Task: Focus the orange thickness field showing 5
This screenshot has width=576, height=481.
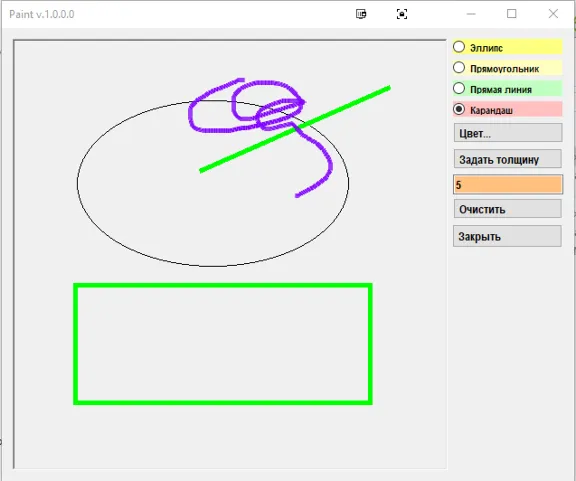Action: 508,184
